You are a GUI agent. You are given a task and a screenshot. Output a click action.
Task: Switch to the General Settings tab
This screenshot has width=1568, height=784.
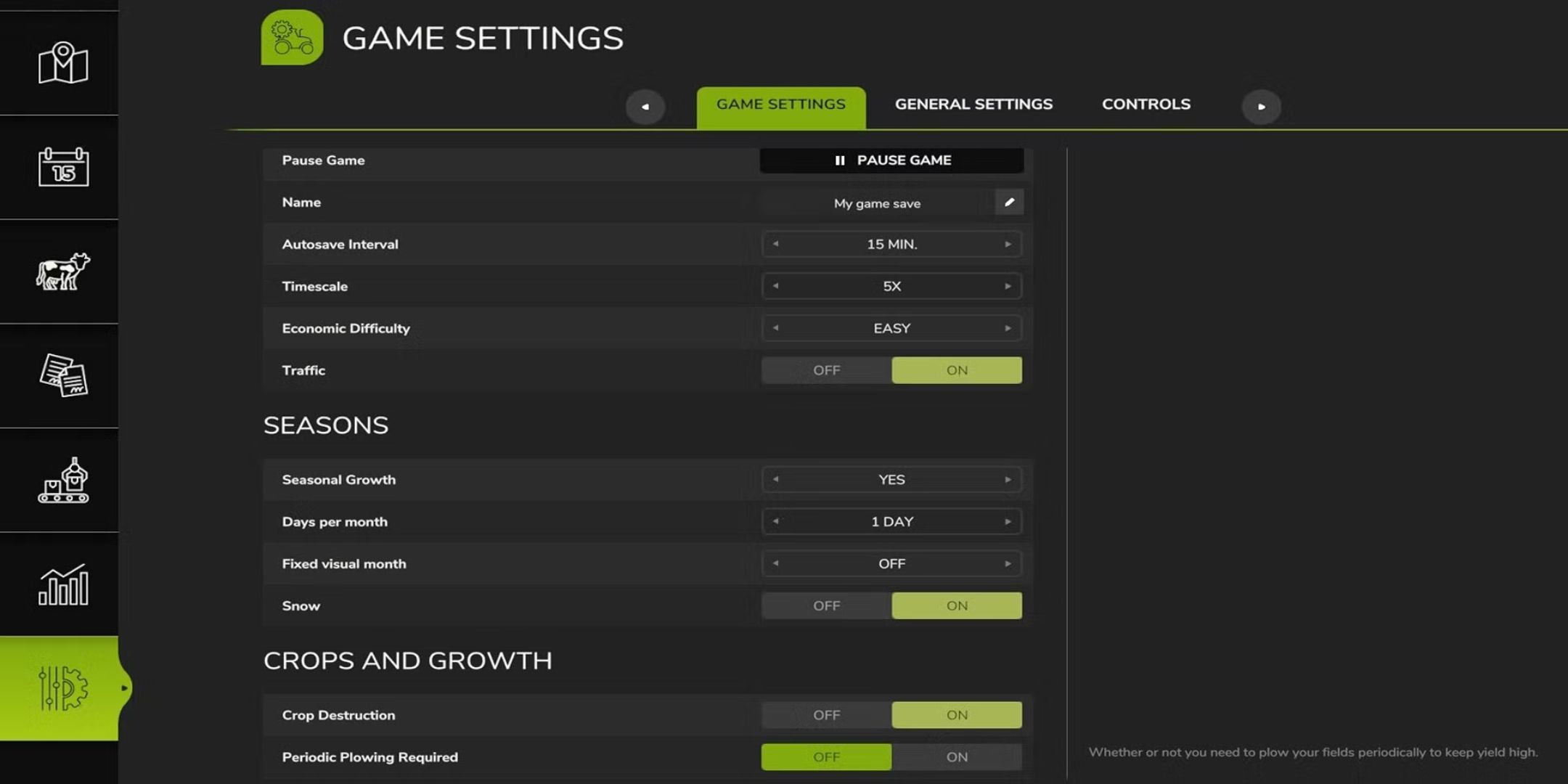click(973, 105)
